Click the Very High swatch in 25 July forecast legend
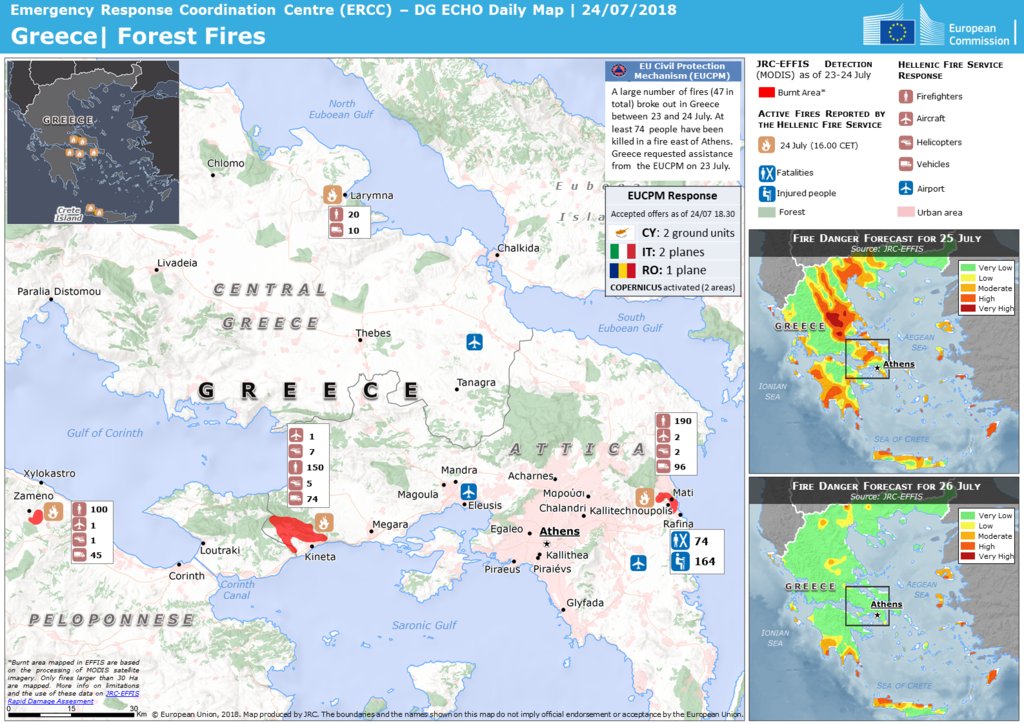The width and height of the screenshot is (1024, 724). pyautogui.click(x=968, y=308)
